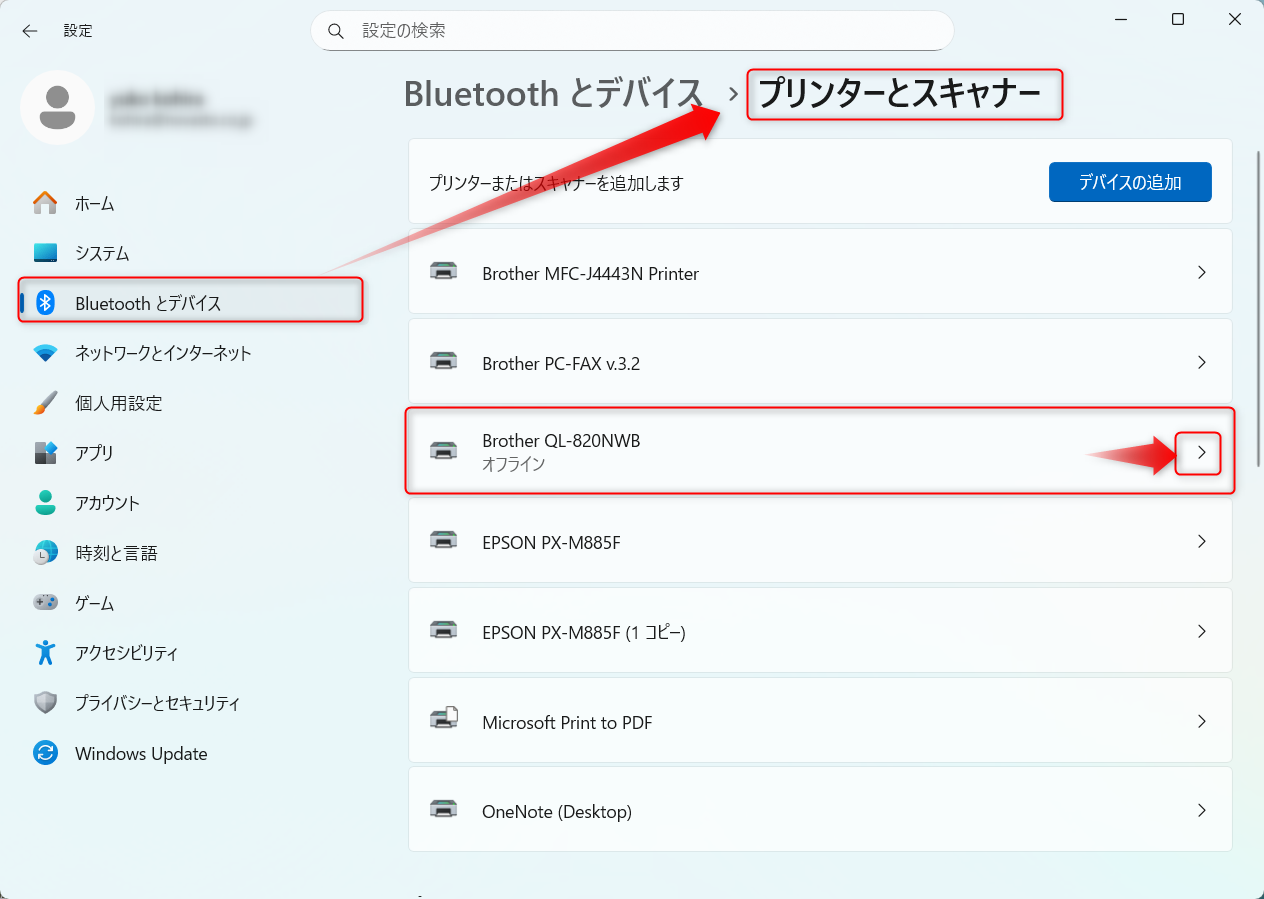Open ネットワークとインターネット settings section
This screenshot has width=1264, height=899.
point(163,353)
